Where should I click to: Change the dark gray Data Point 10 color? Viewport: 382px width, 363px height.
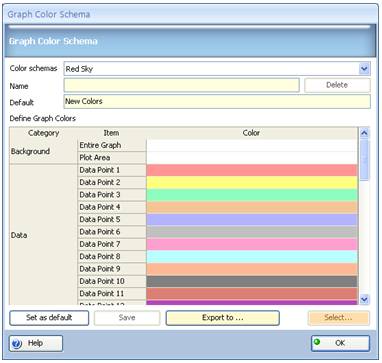coord(252,281)
